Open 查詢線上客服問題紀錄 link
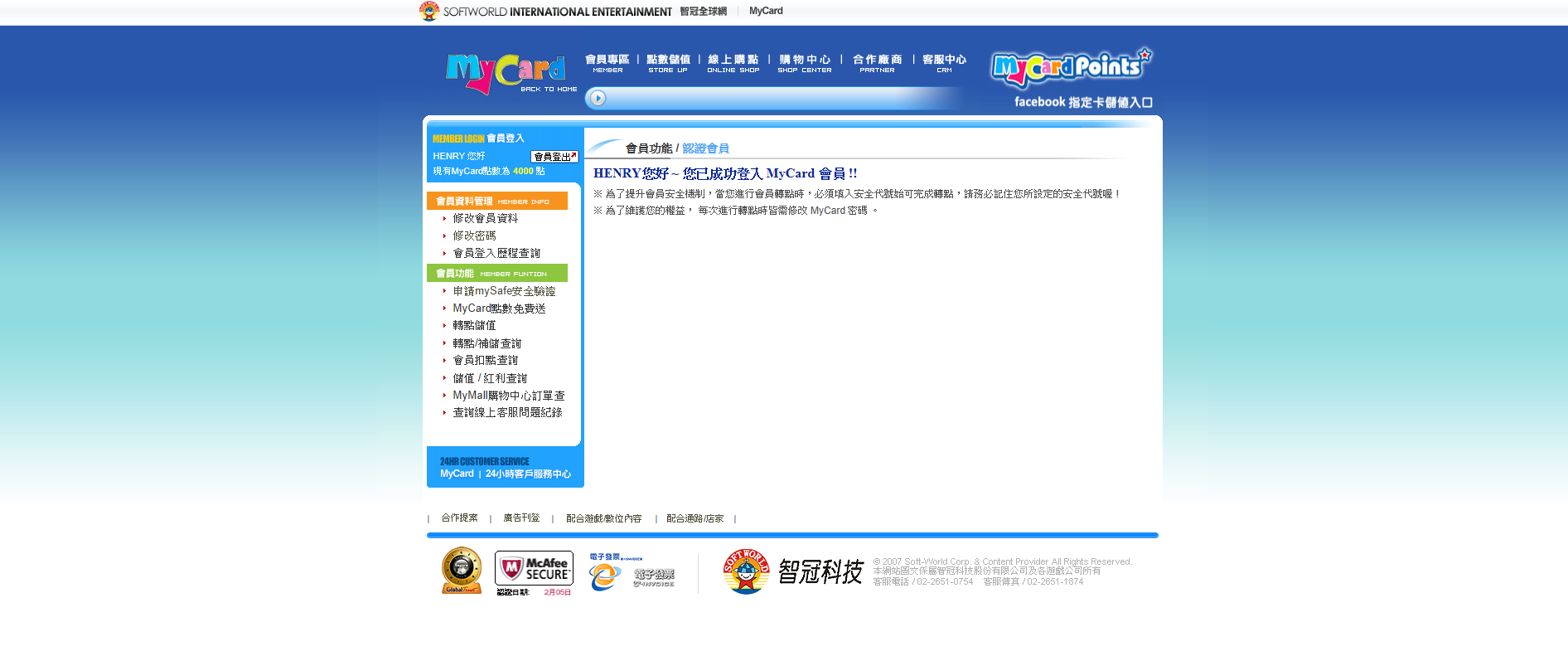Viewport: 1568px width, 656px height. 507,412
